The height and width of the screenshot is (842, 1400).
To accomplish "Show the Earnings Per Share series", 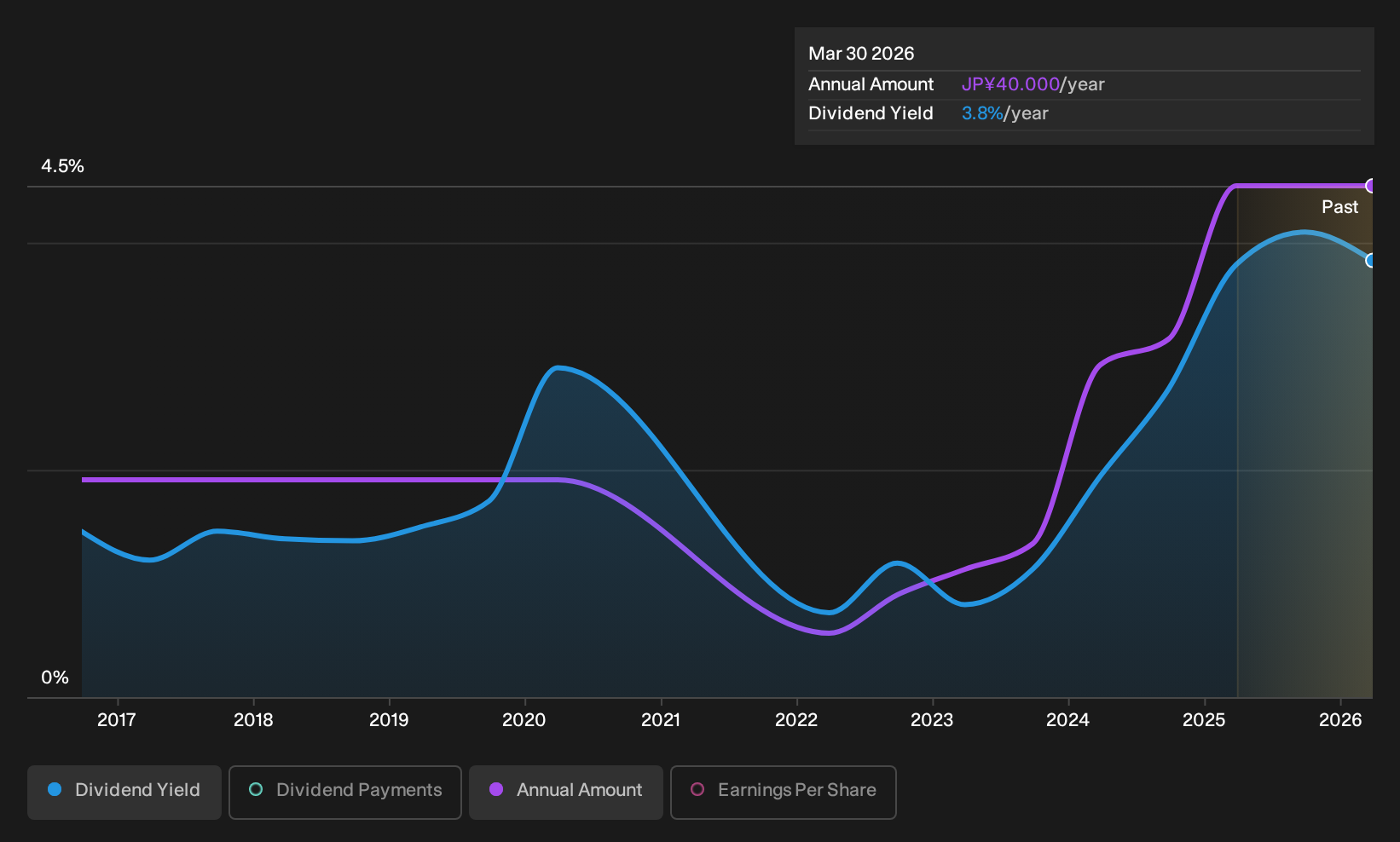I will click(784, 792).
